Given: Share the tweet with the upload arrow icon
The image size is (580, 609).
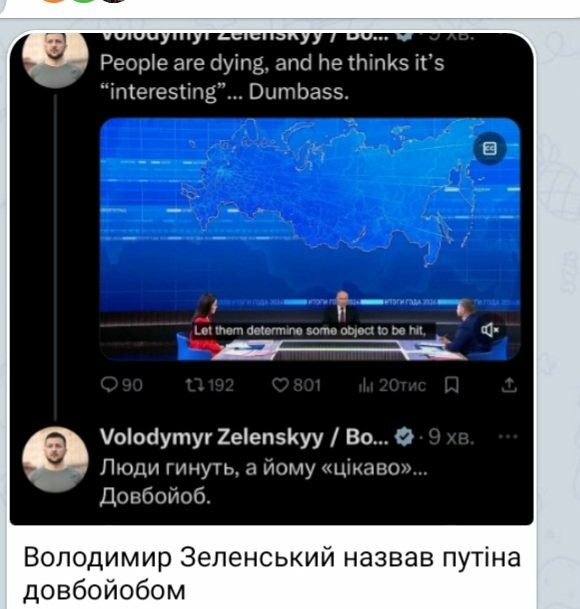Looking at the screenshot, I should 509,385.
